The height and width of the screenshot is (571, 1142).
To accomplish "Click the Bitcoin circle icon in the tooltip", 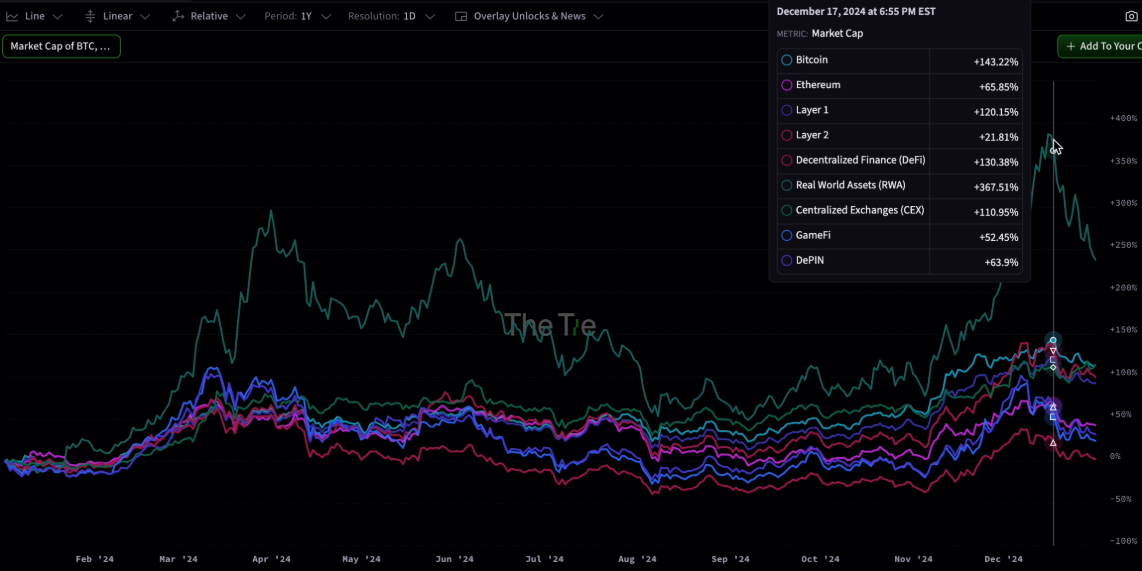I will [787, 61].
